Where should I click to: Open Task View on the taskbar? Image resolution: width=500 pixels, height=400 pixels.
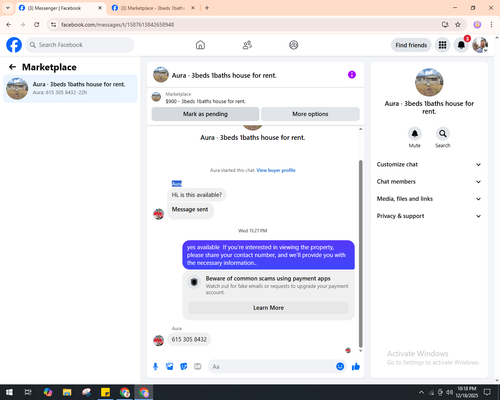click(28, 392)
